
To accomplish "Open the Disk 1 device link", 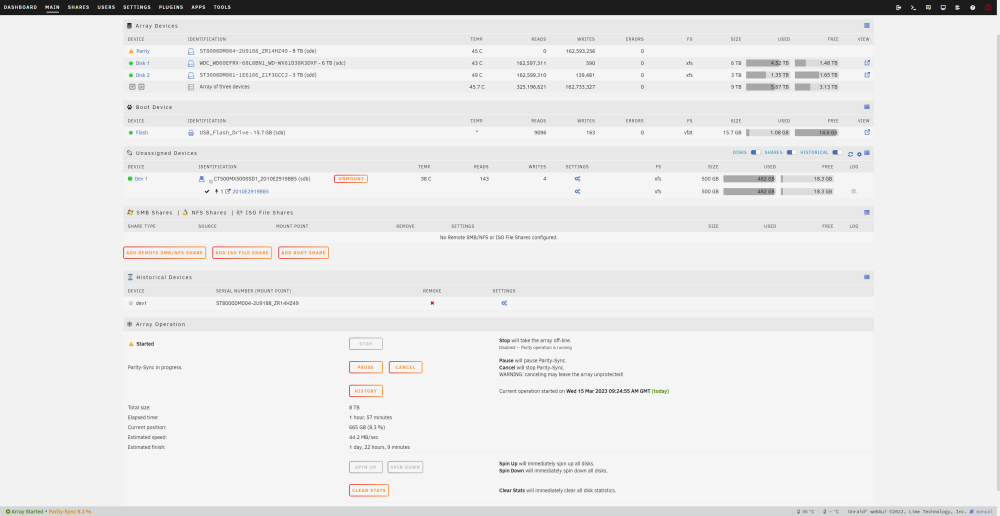I will [x=143, y=63].
